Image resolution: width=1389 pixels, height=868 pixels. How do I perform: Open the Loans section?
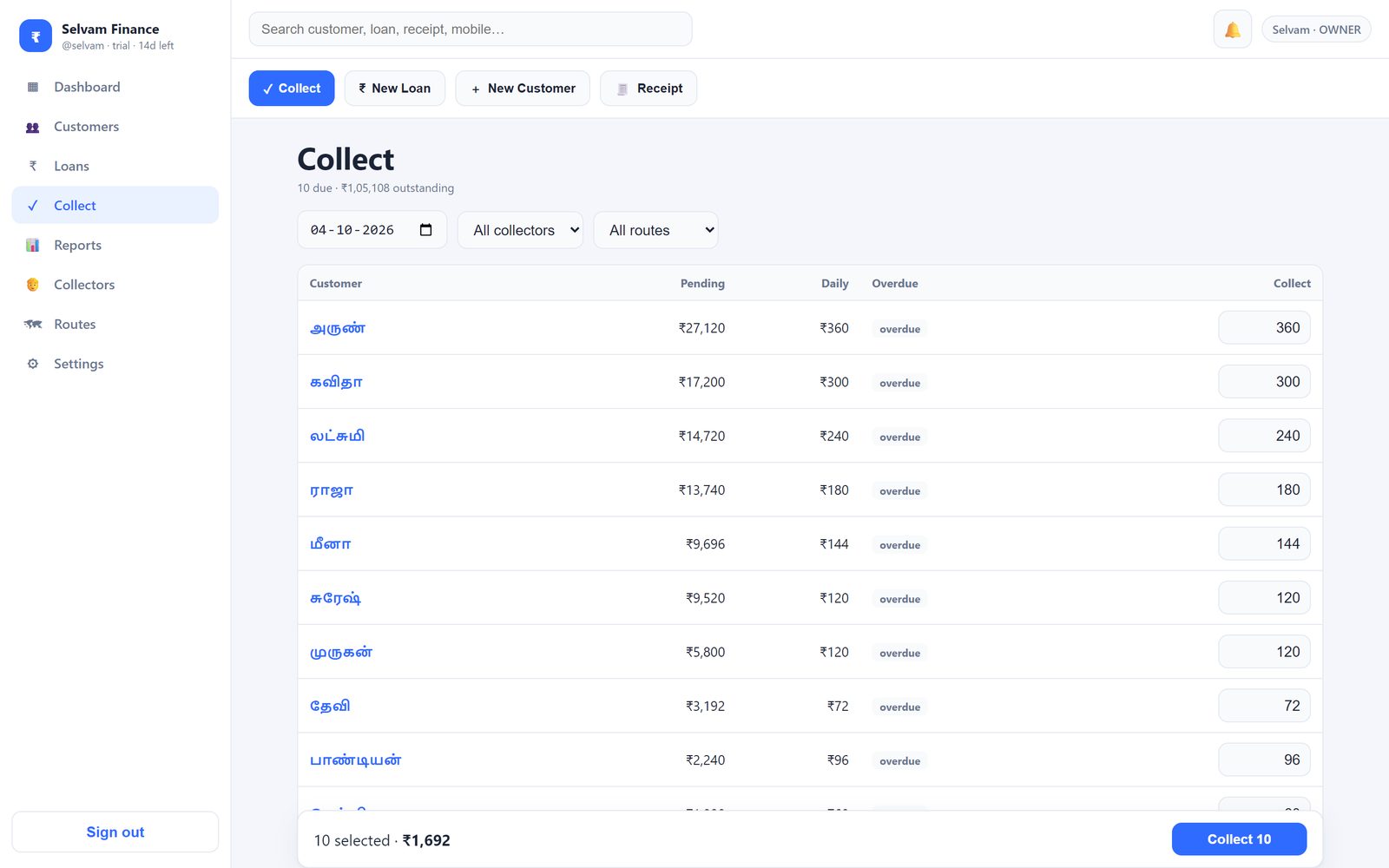(x=115, y=166)
